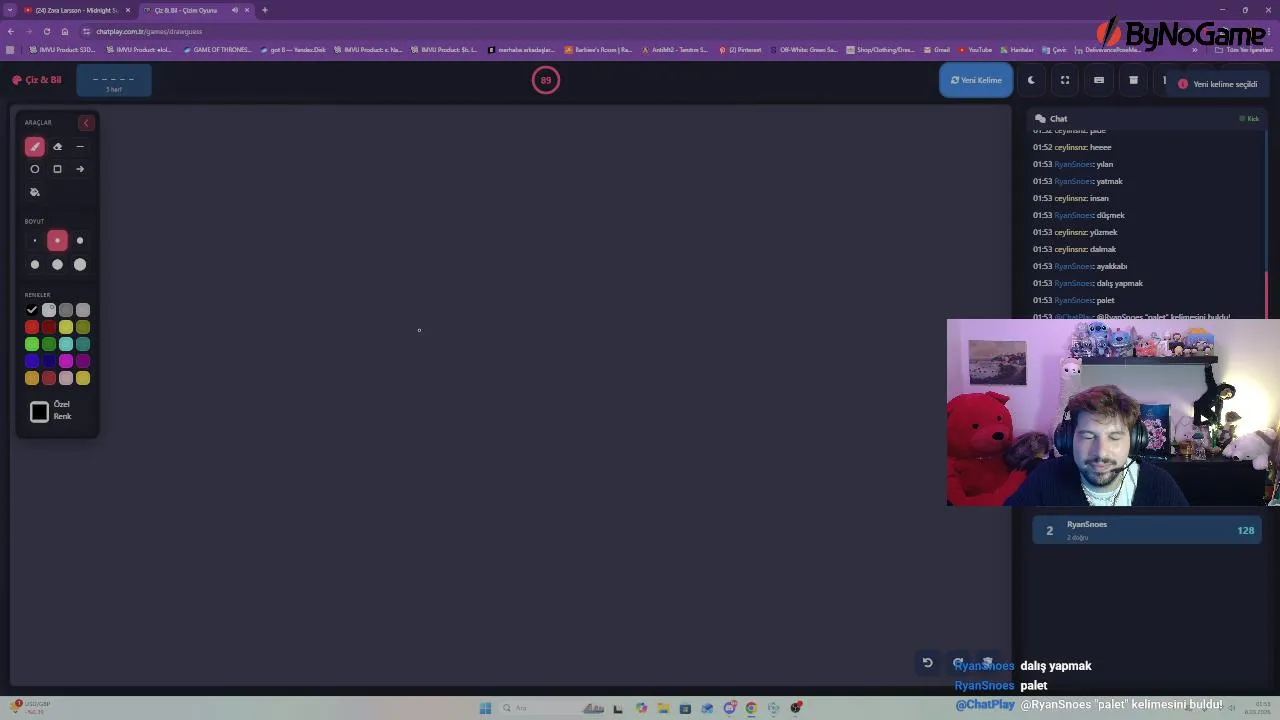This screenshot has width=1280, height=720.
Task: Click the round countdown timer
Action: point(546,80)
